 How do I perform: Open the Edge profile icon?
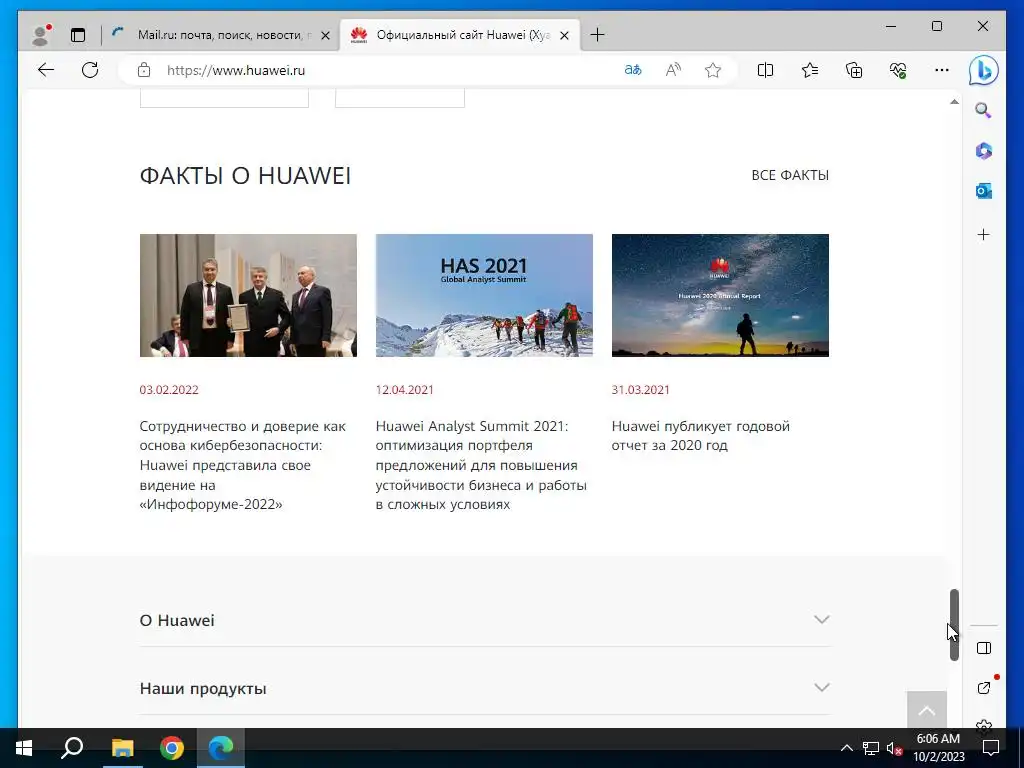42,35
